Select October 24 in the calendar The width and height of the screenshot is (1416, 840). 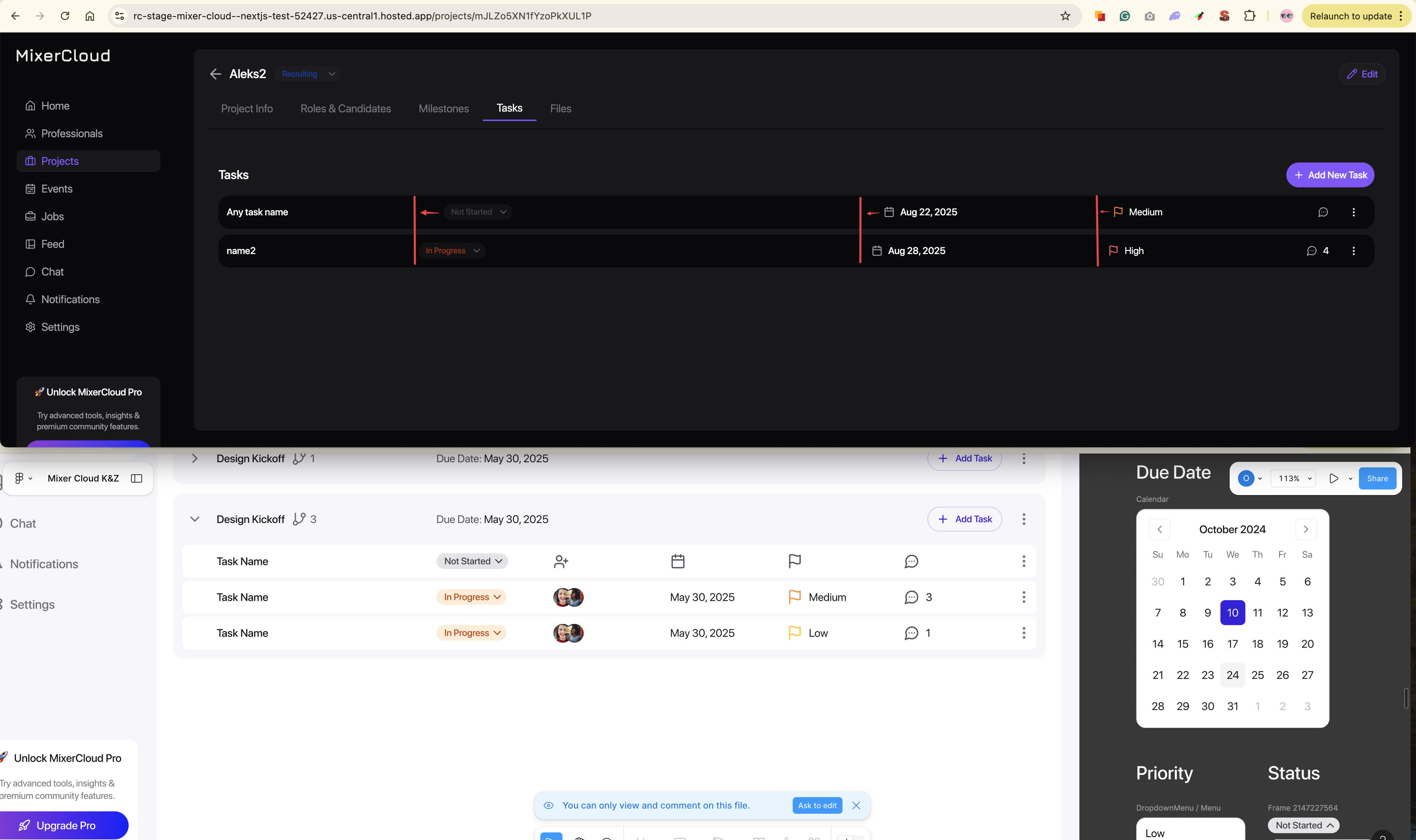(x=1232, y=675)
